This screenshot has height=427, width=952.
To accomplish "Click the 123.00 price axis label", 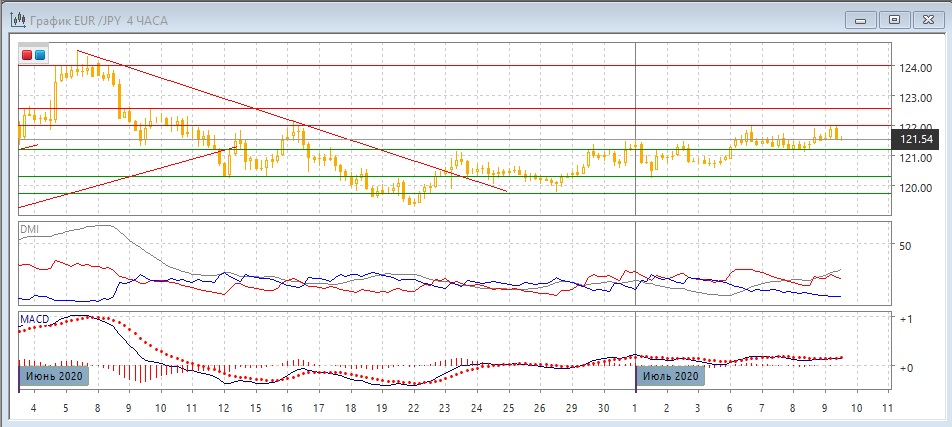I will [915, 98].
